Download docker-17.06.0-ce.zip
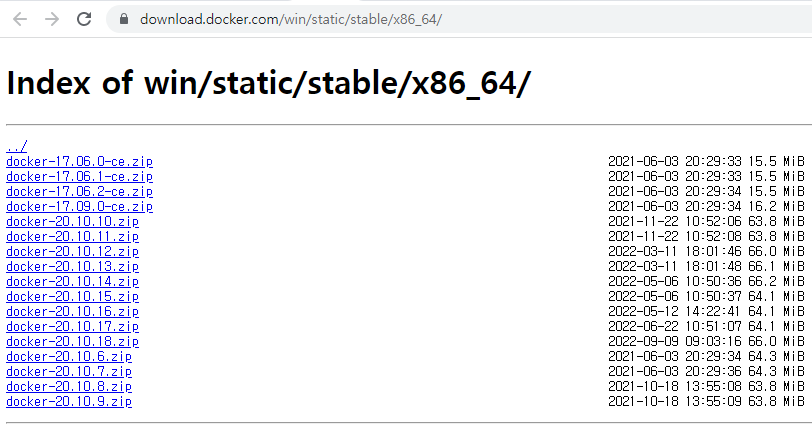 (79, 162)
